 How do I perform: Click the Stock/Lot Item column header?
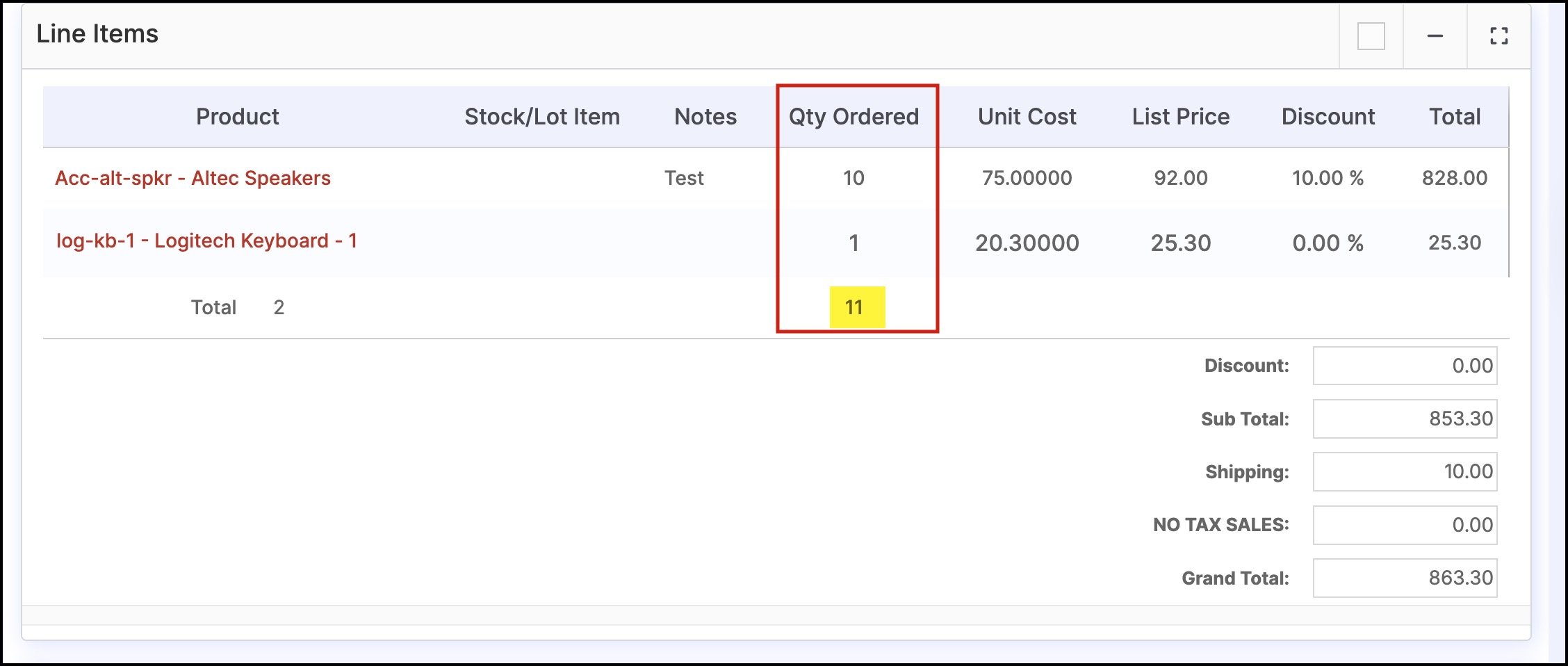click(x=542, y=117)
